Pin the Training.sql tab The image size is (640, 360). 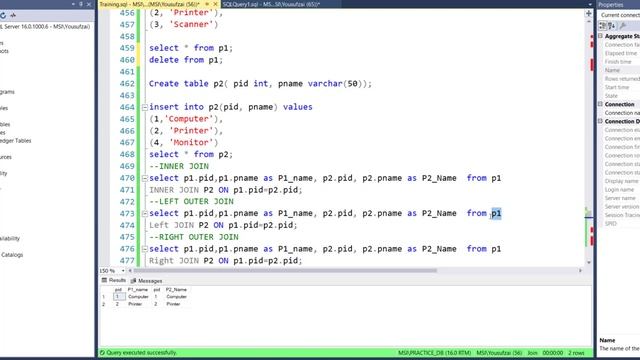point(207,4)
